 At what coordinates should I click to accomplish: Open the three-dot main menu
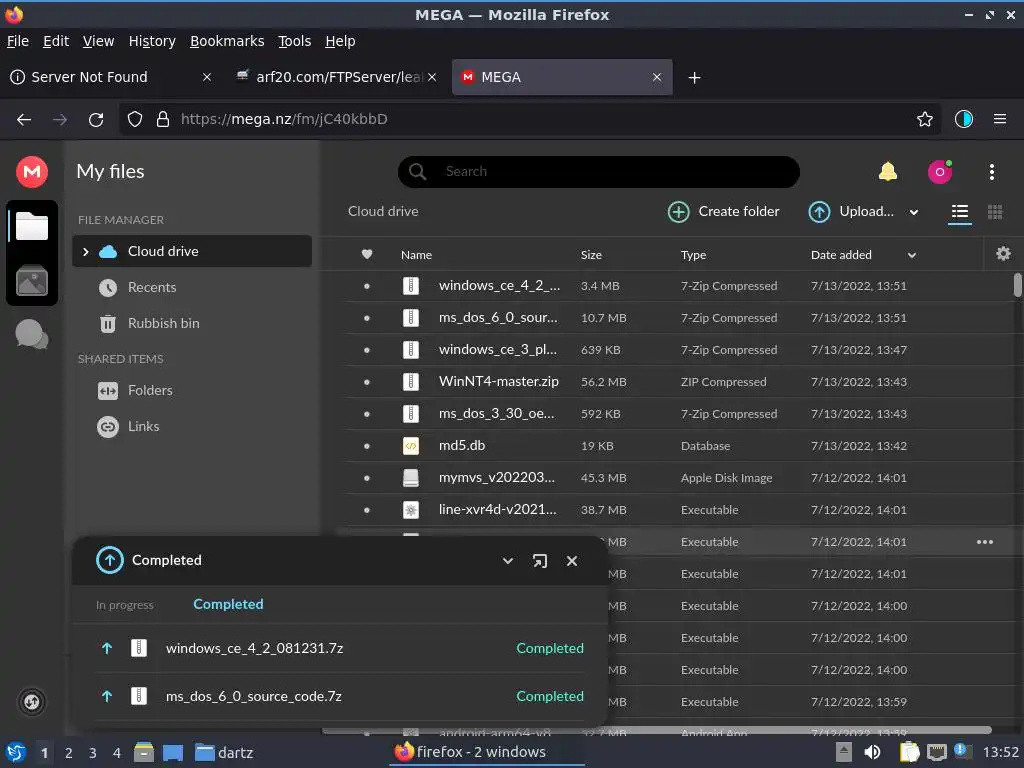click(x=991, y=172)
